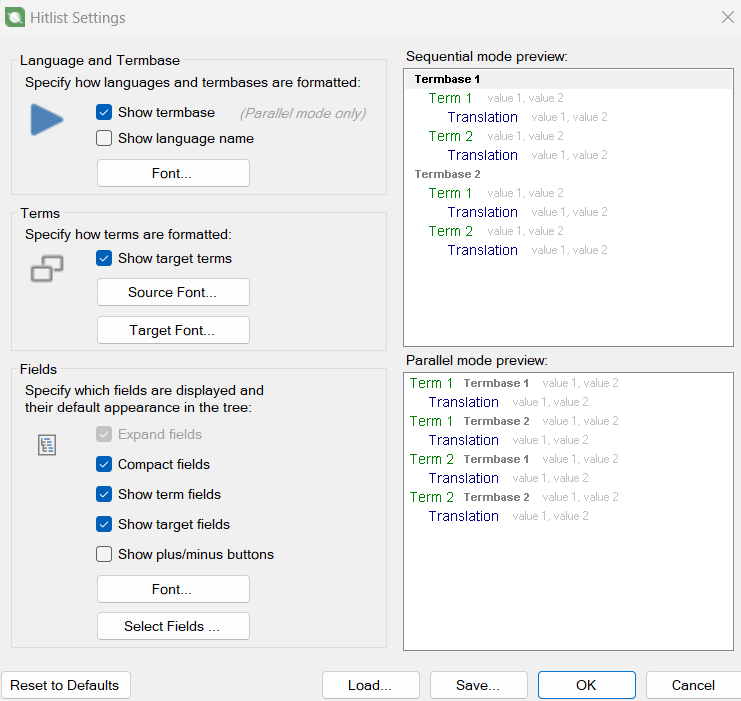Disable the Show target fields checkbox
Image resolution: width=741 pixels, height=701 pixels.
(x=104, y=525)
